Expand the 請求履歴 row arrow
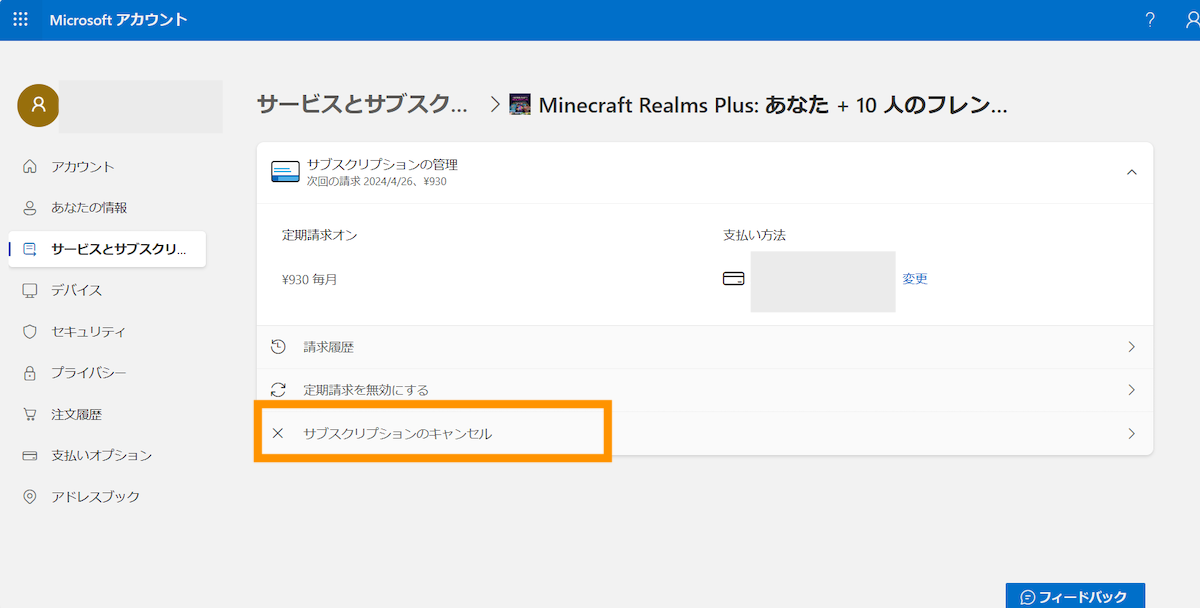The image size is (1200, 608). pos(1132,347)
